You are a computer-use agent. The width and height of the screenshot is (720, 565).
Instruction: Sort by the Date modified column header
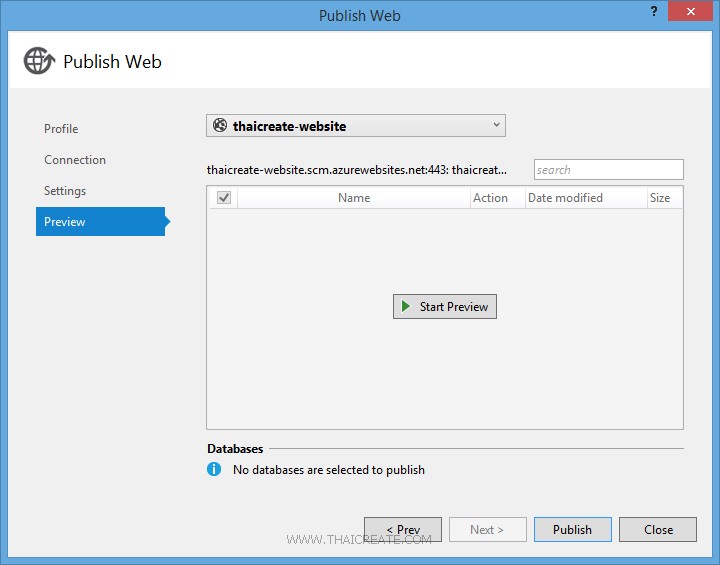click(x=586, y=198)
